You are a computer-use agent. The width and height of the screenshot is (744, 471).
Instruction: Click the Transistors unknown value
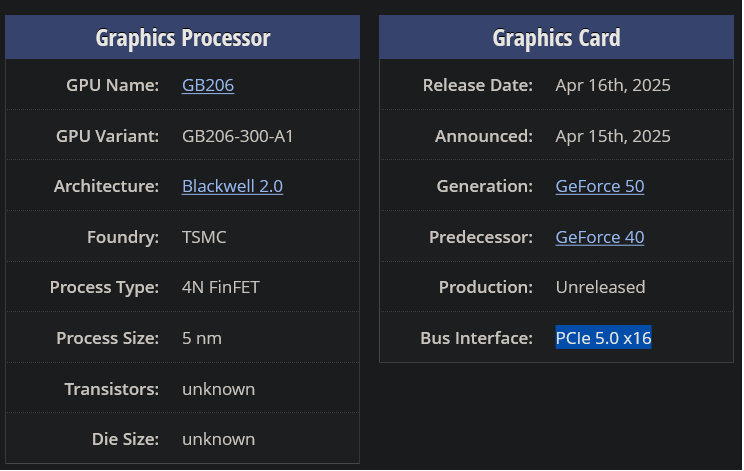pos(218,388)
